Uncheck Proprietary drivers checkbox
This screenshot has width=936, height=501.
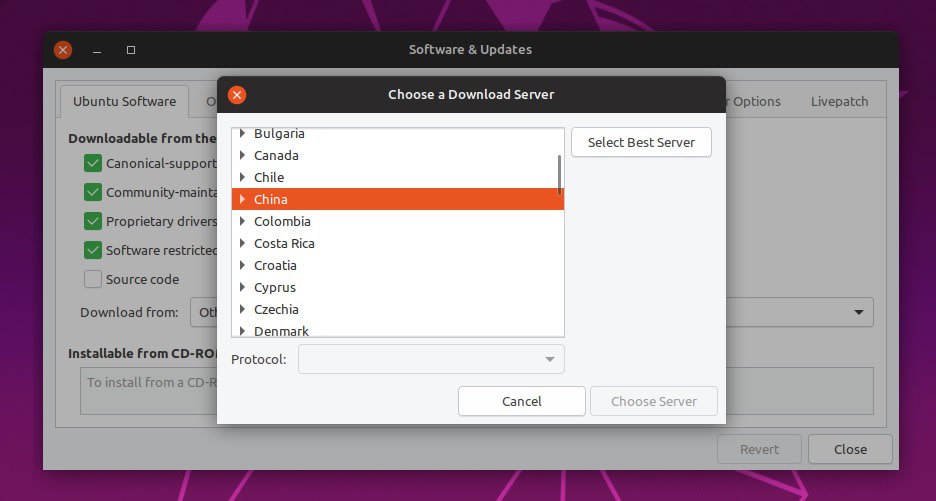[93, 222]
